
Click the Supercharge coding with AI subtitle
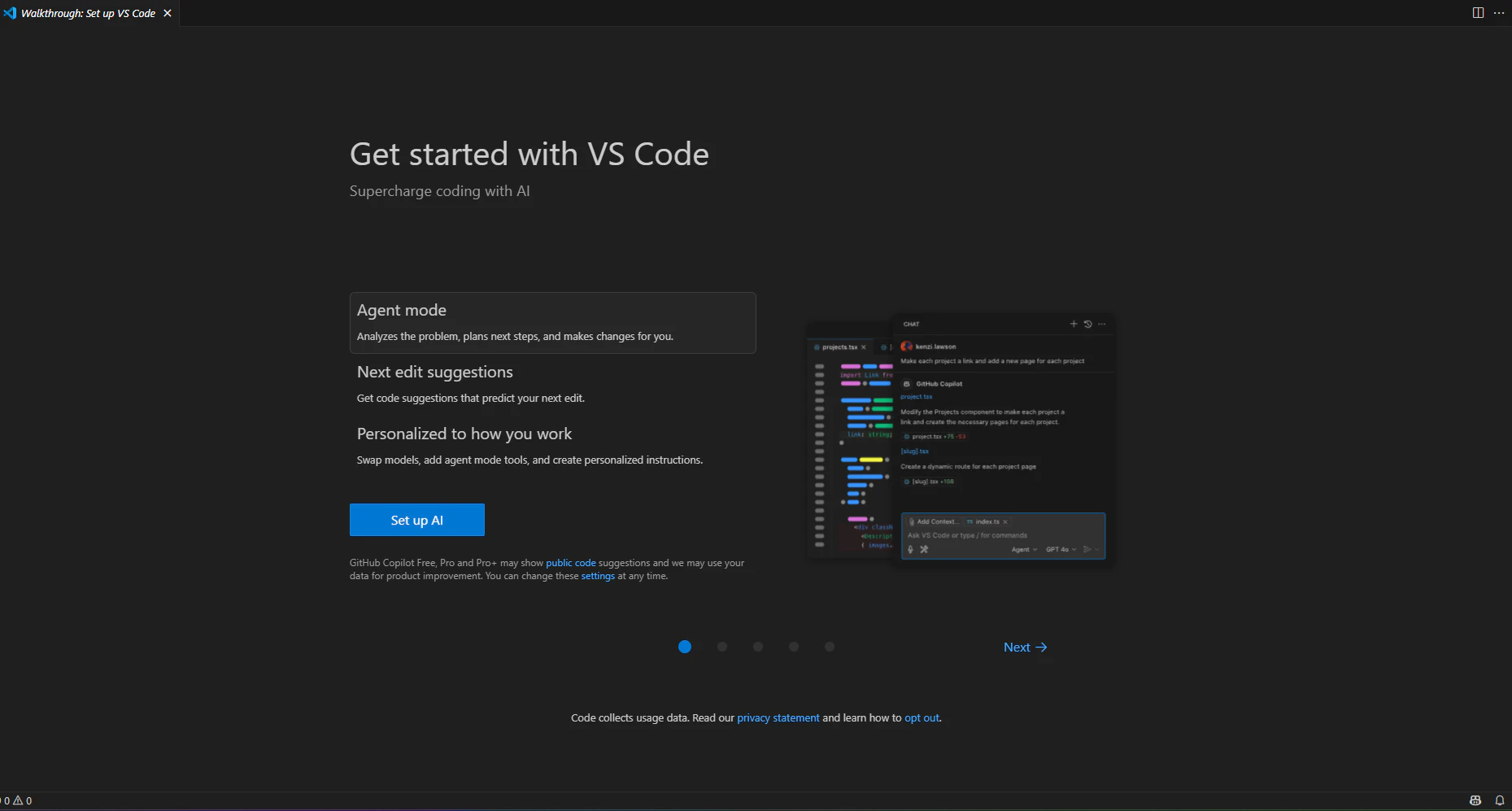[439, 191]
